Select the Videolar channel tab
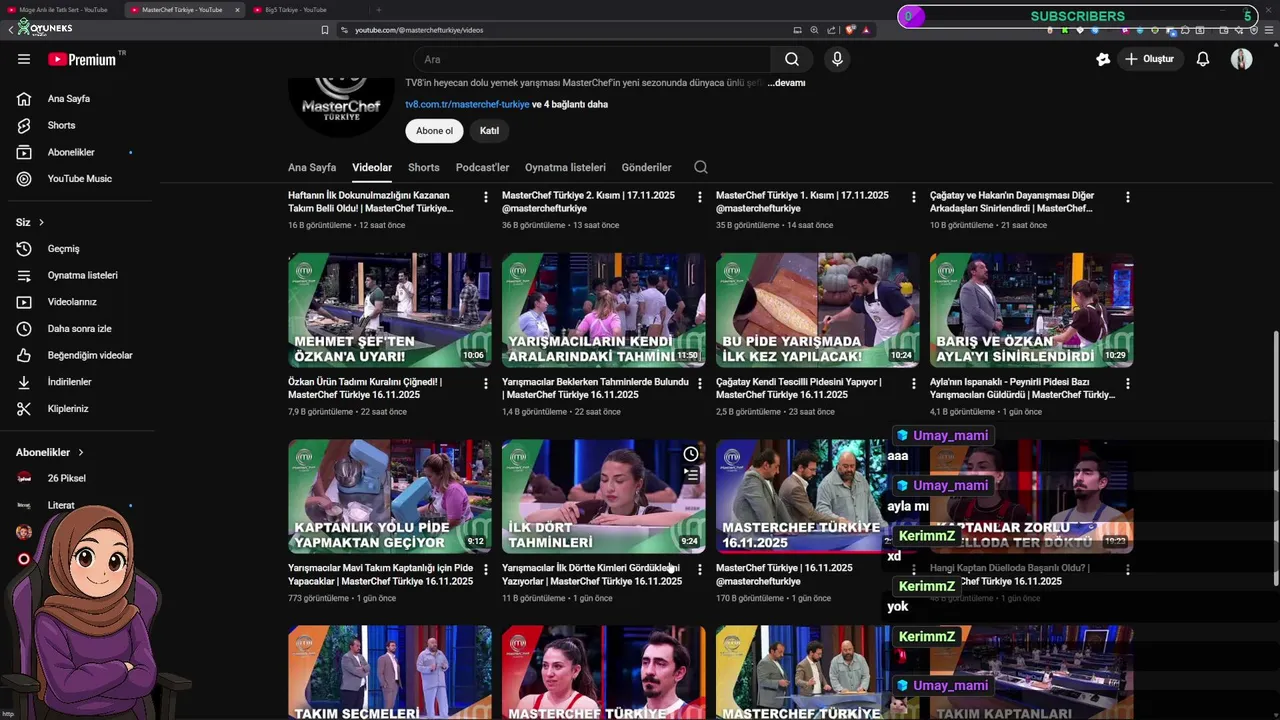This screenshot has width=1280, height=720. (x=372, y=167)
